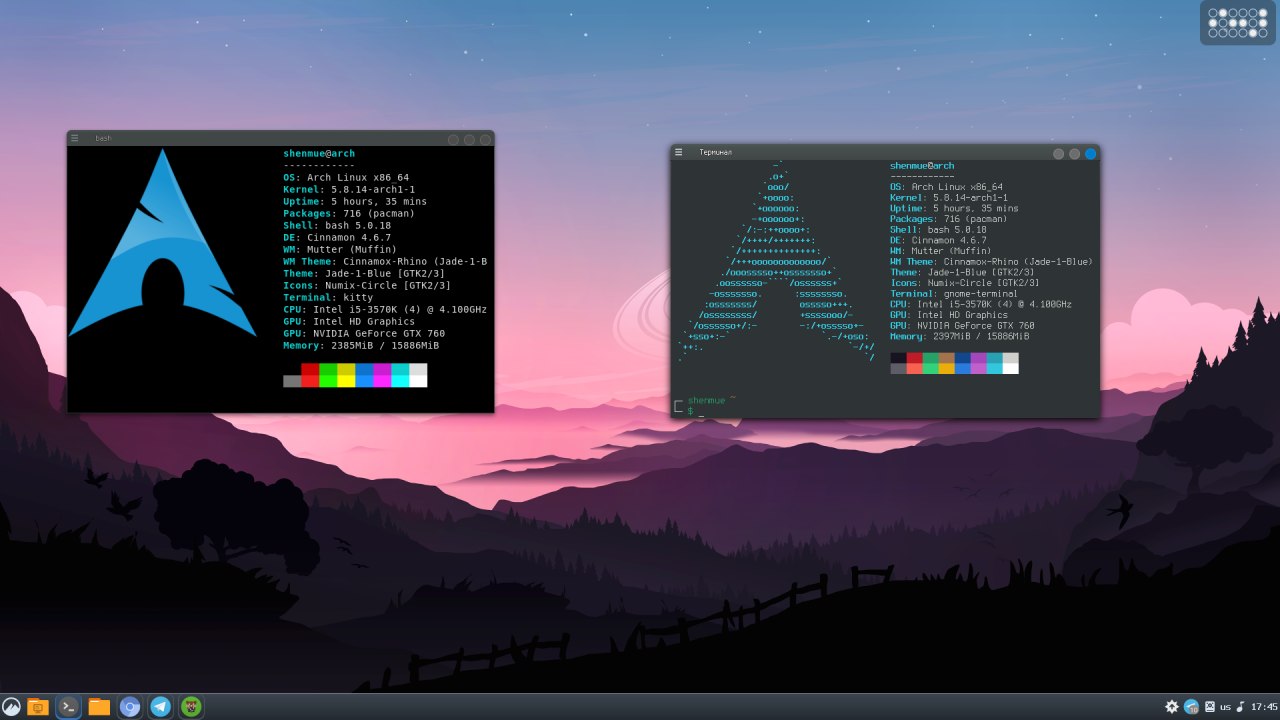
Task: Switch keyboard layout via 'us' indicator
Action: point(1225,707)
